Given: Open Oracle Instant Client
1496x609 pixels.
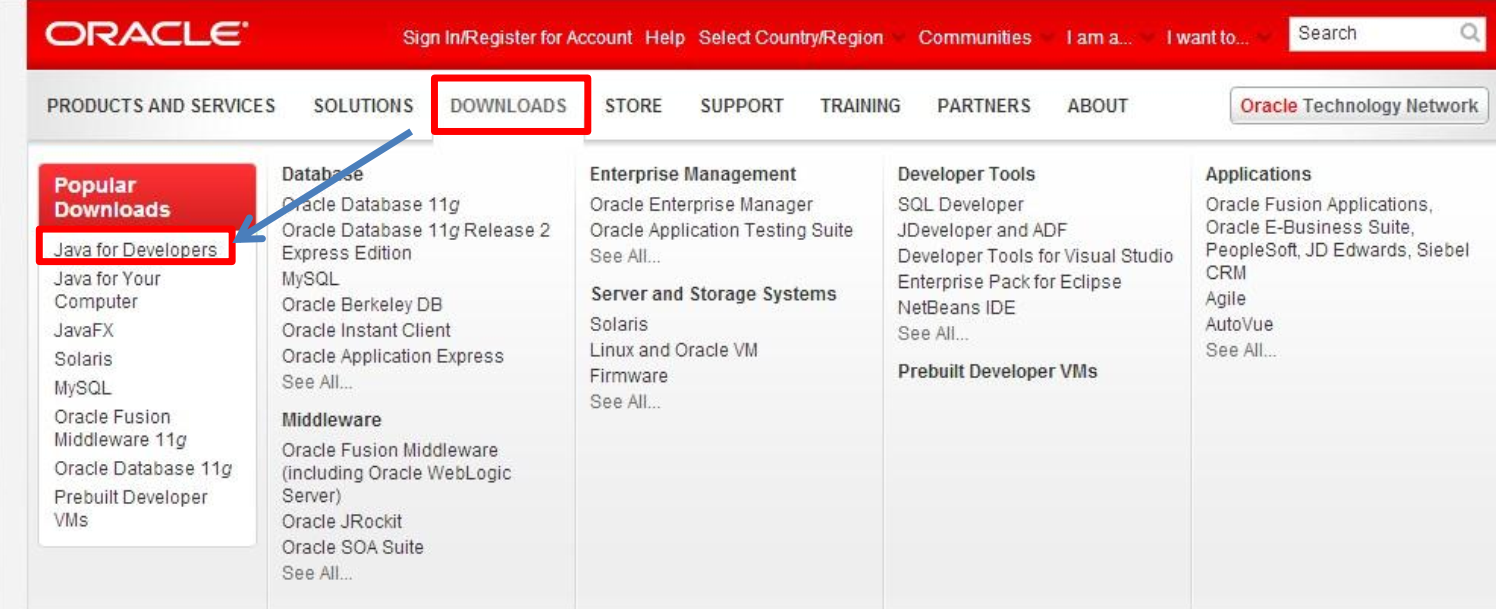Looking at the screenshot, I should coord(366,331).
